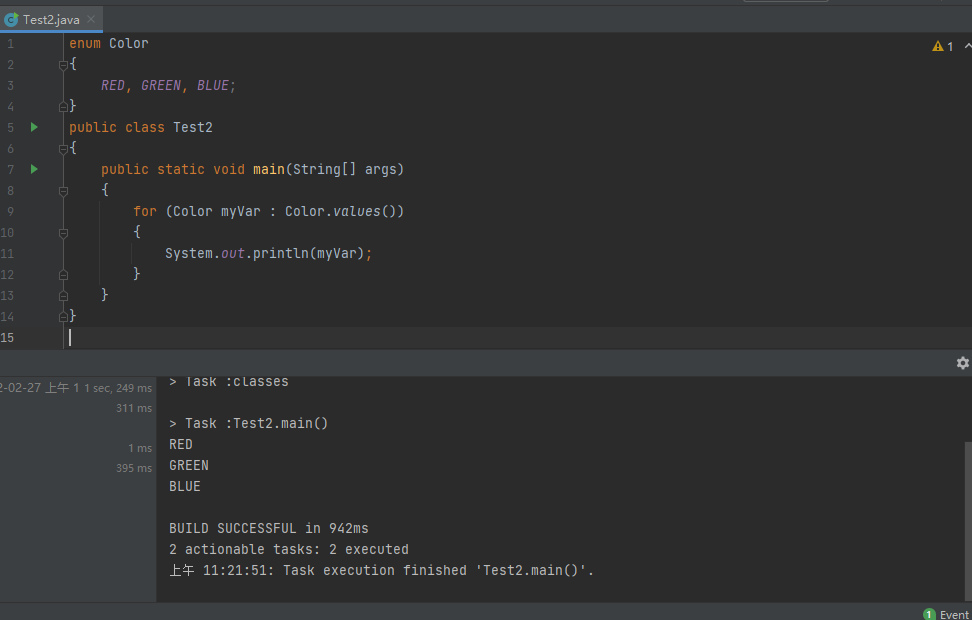
Task: Open the run panel settings gear
Action: tap(962, 363)
